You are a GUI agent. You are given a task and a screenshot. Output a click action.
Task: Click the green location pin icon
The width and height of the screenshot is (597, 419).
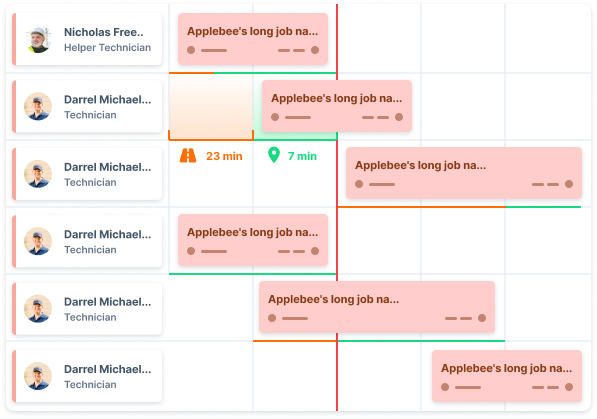coord(274,155)
